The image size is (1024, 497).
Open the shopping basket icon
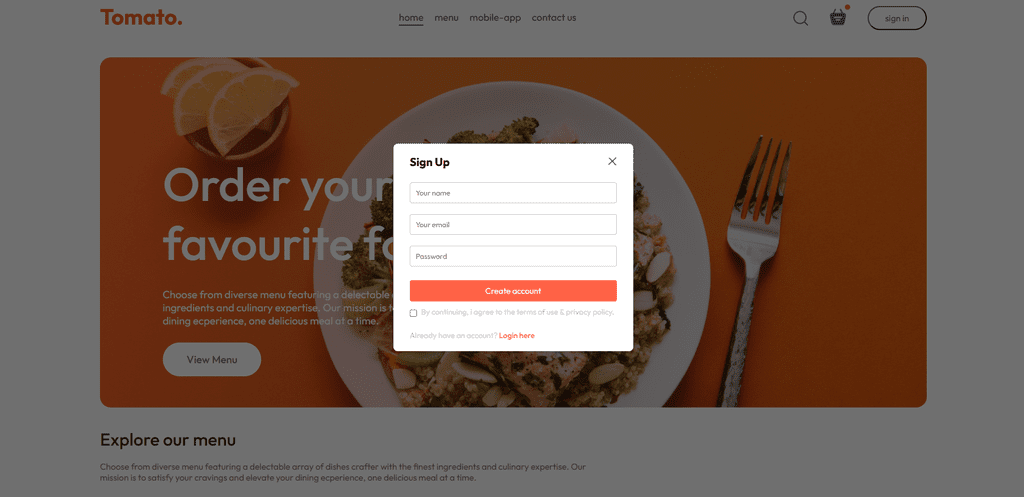pyautogui.click(x=838, y=17)
